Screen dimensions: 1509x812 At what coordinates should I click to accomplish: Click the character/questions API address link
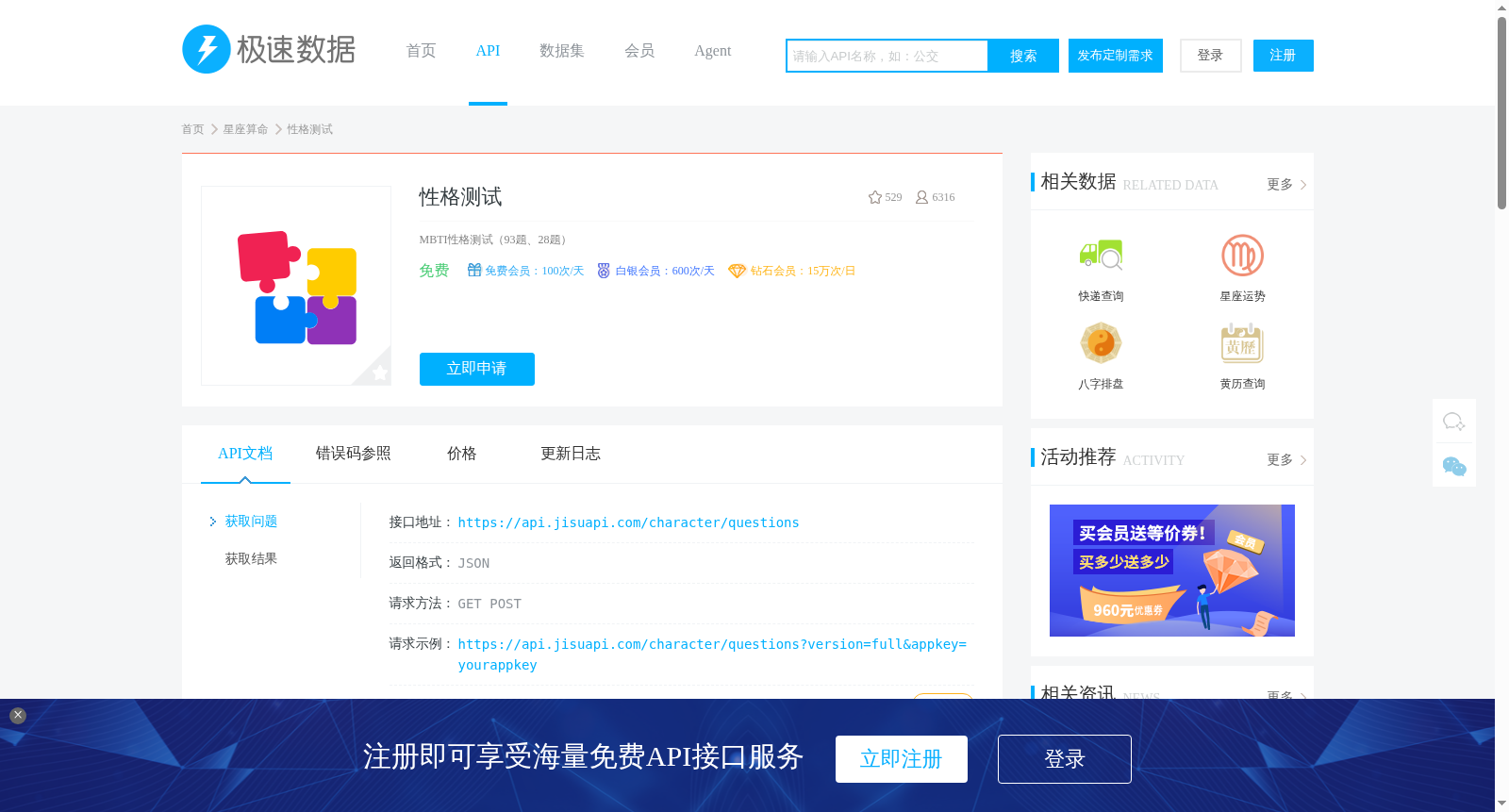pos(628,522)
